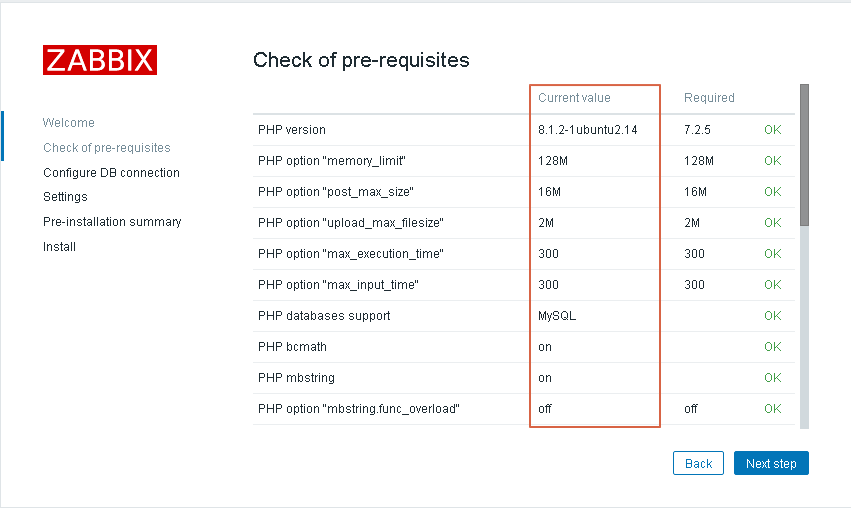Click the PHP option mbstring.func_overload row
The height and width of the screenshot is (508, 851).
[524, 409]
